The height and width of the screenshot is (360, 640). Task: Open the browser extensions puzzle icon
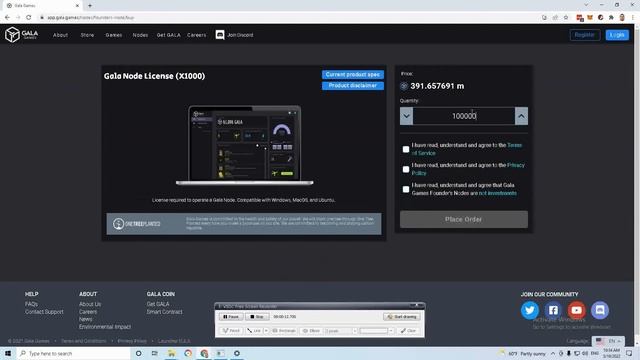pyautogui.click(x=611, y=18)
